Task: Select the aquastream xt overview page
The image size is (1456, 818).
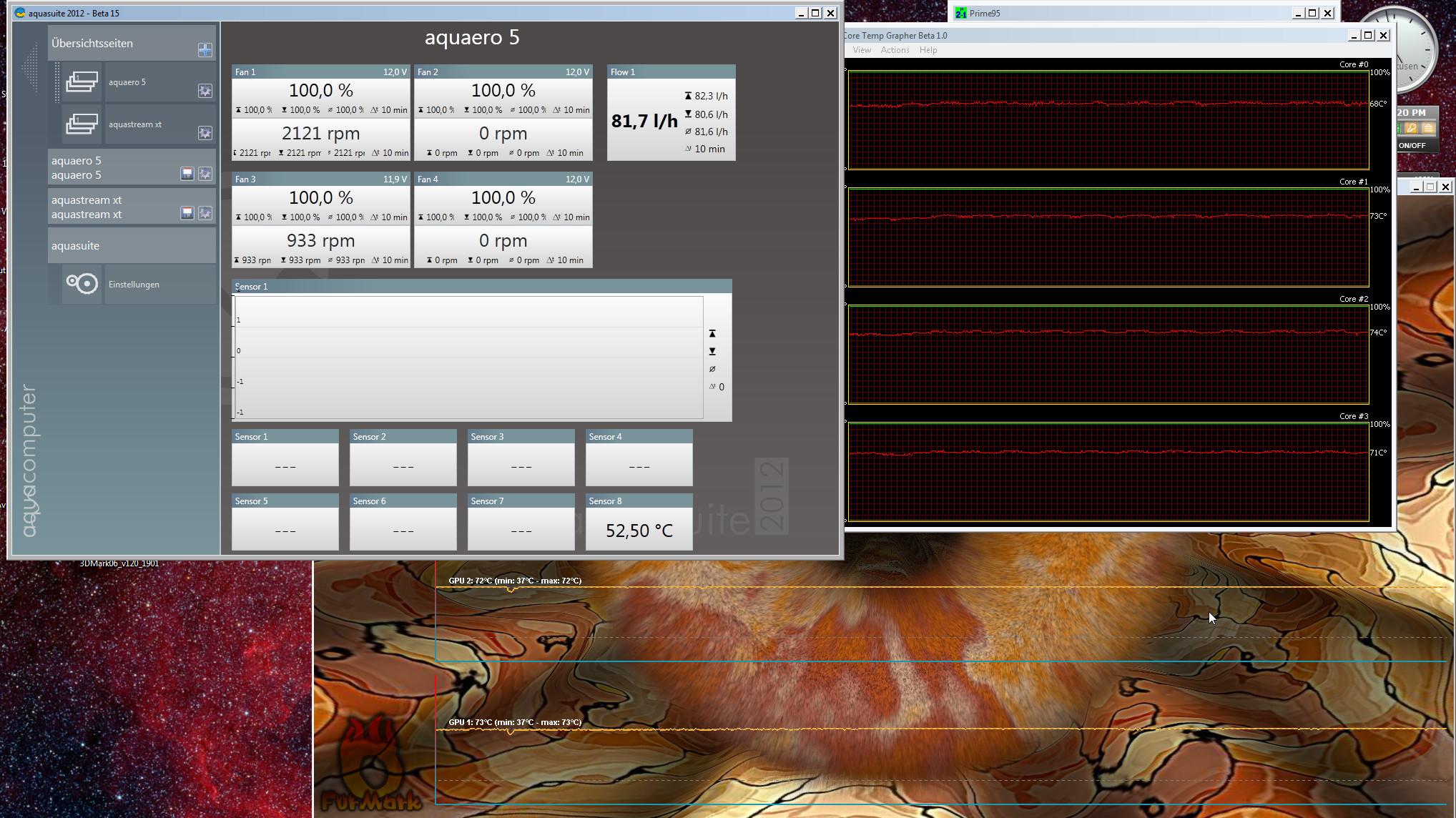Action: tap(134, 124)
